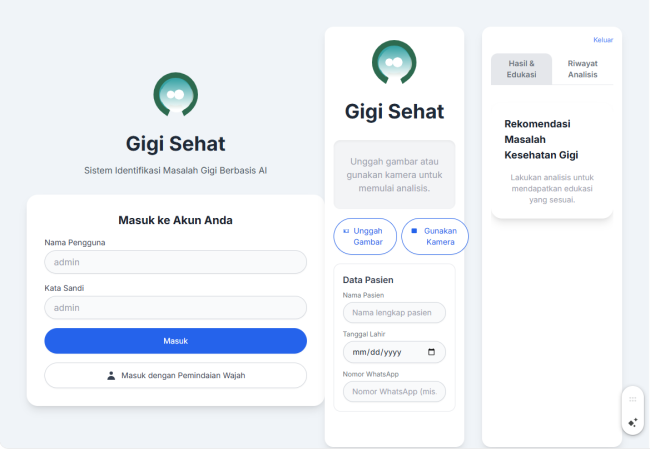The width and height of the screenshot is (650, 451).
Task: Click the calendar icon in Tanggal Lahir field
Action: click(431, 352)
